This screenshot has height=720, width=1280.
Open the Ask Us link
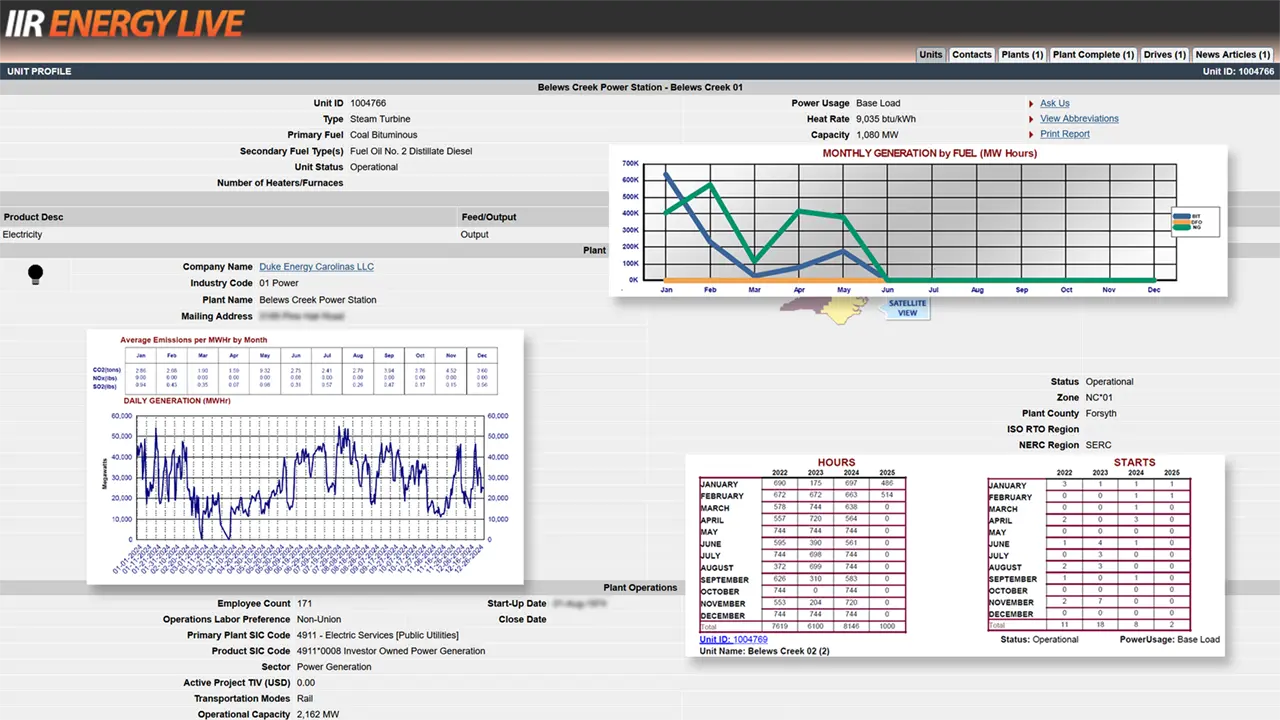[x=1054, y=103]
